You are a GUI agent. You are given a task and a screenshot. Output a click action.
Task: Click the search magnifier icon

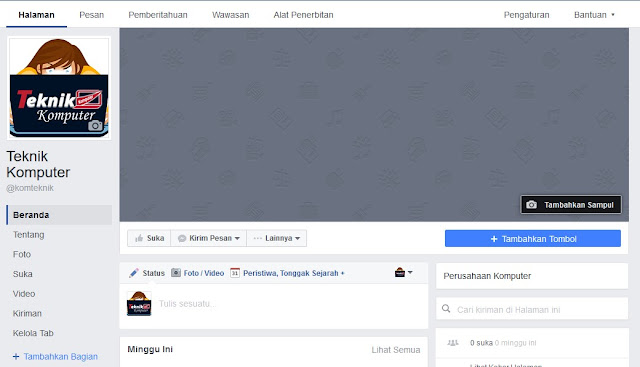(446, 309)
